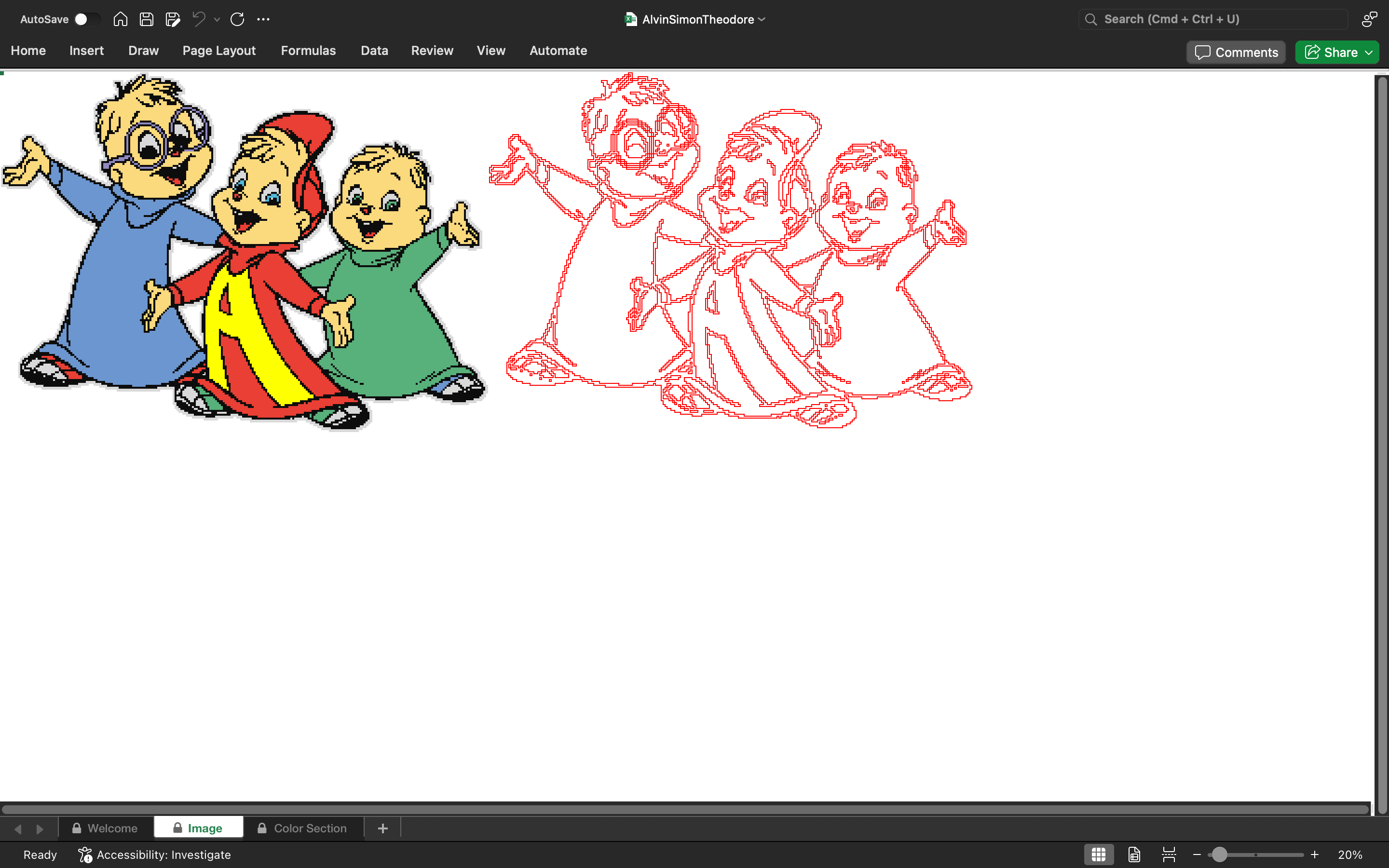
Task: Click the horizontal scrollbar above sheet tabs
Action: [x=685, y=810]
